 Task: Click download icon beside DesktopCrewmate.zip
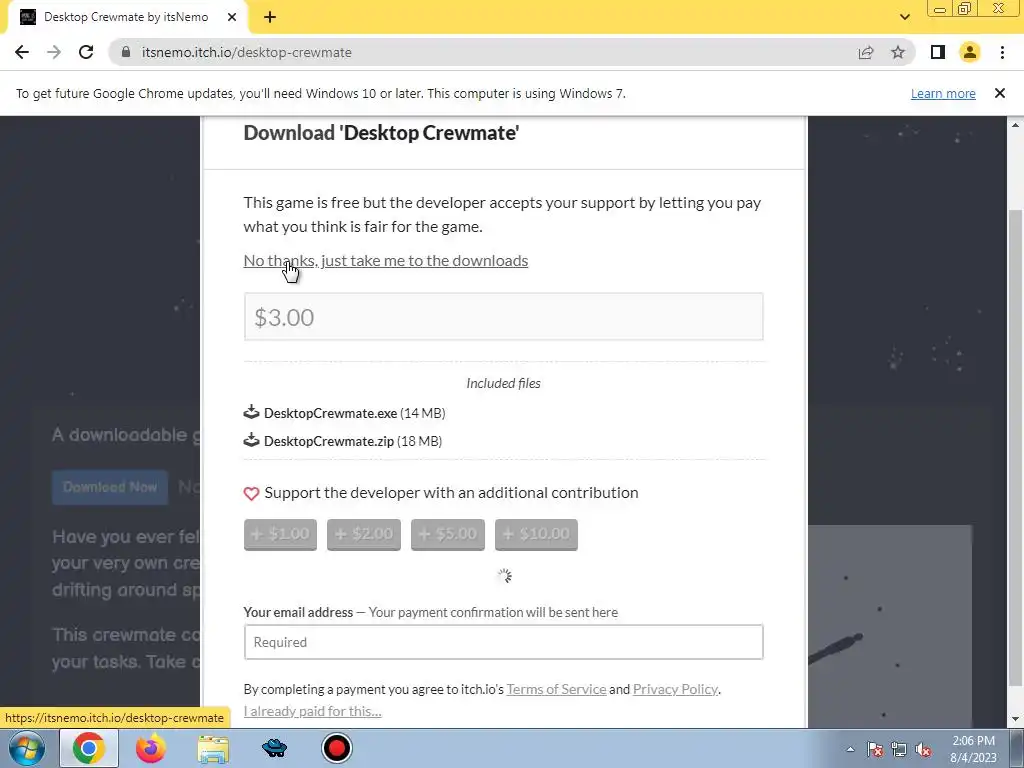pos(251,440)
